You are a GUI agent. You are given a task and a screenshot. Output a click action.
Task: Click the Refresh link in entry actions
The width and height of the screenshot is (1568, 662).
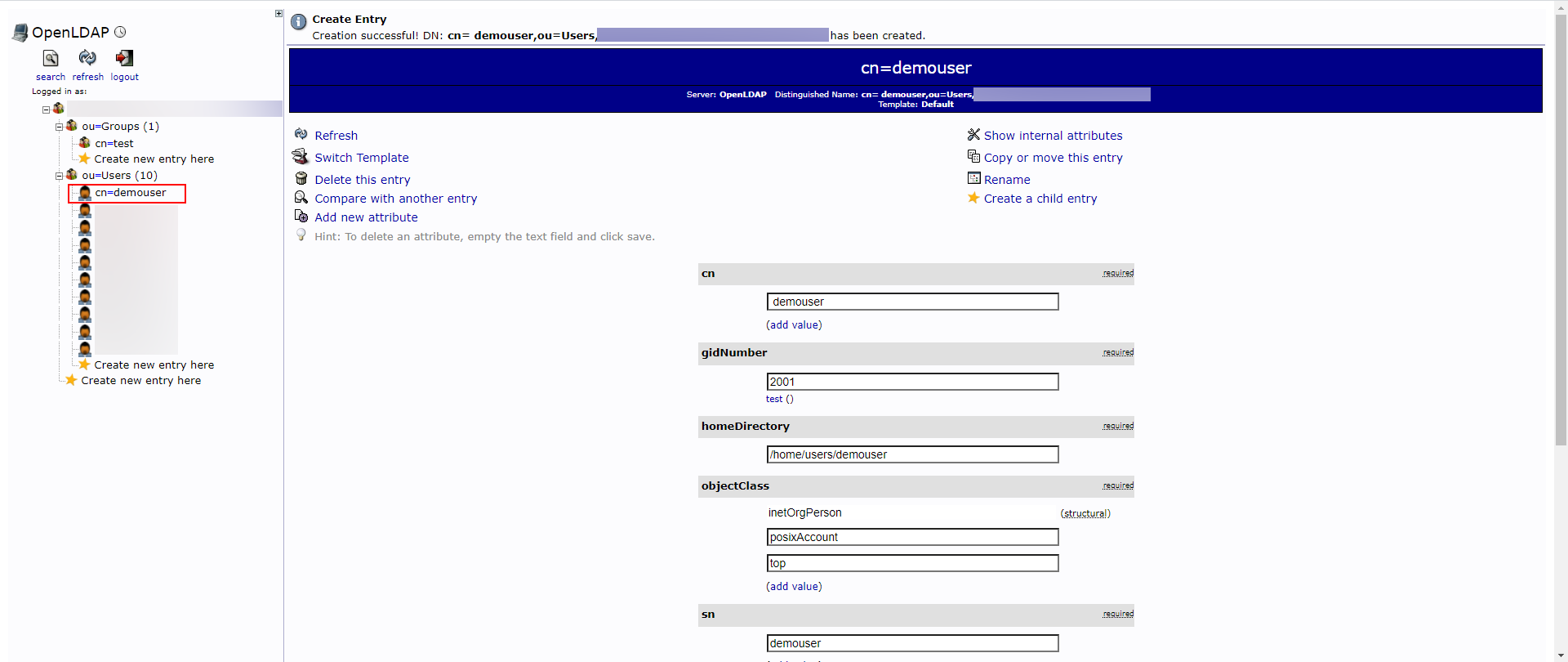(336, 136)
